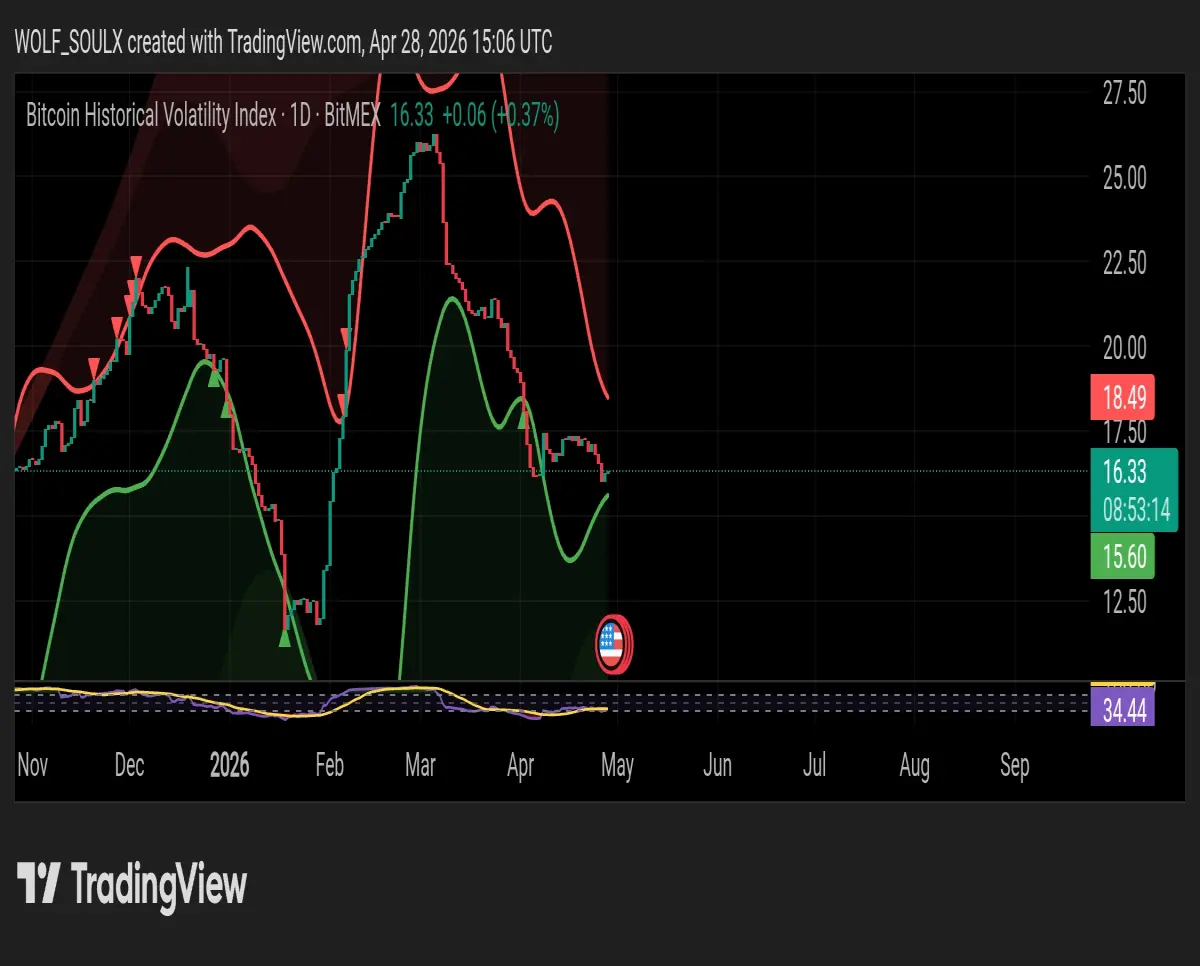Click the 16.33 value in the chart legend

coord(411,116)
